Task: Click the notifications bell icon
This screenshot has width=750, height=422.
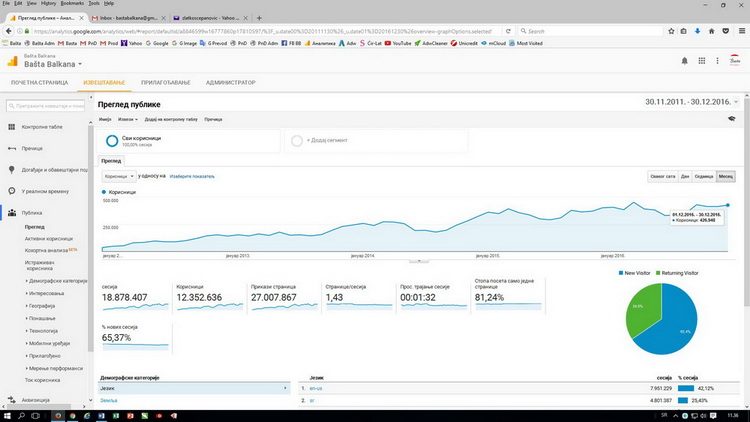Action: (685, 61)
